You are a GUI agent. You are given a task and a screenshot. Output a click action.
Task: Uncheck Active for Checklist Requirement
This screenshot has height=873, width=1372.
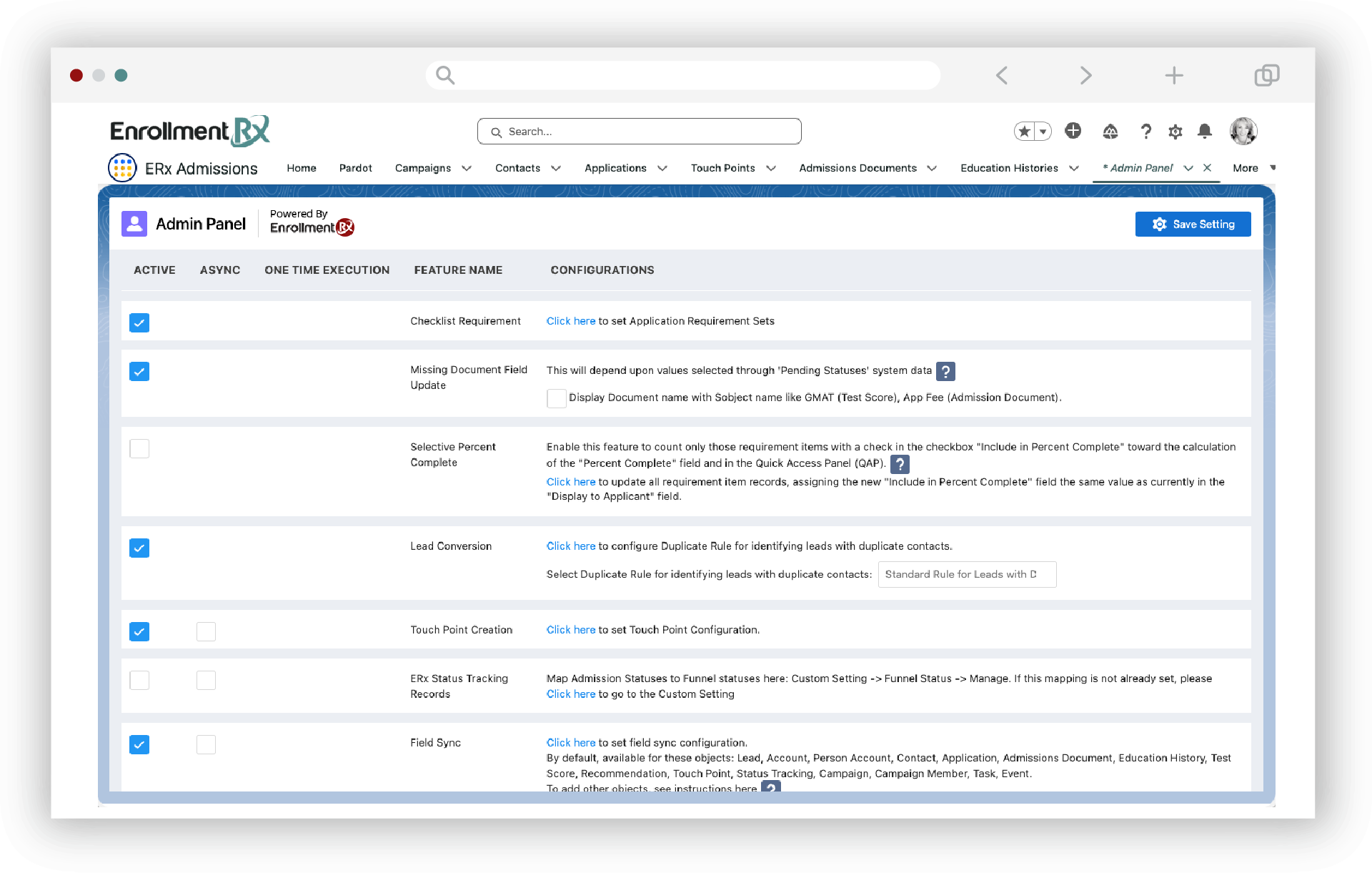[139, 322]
